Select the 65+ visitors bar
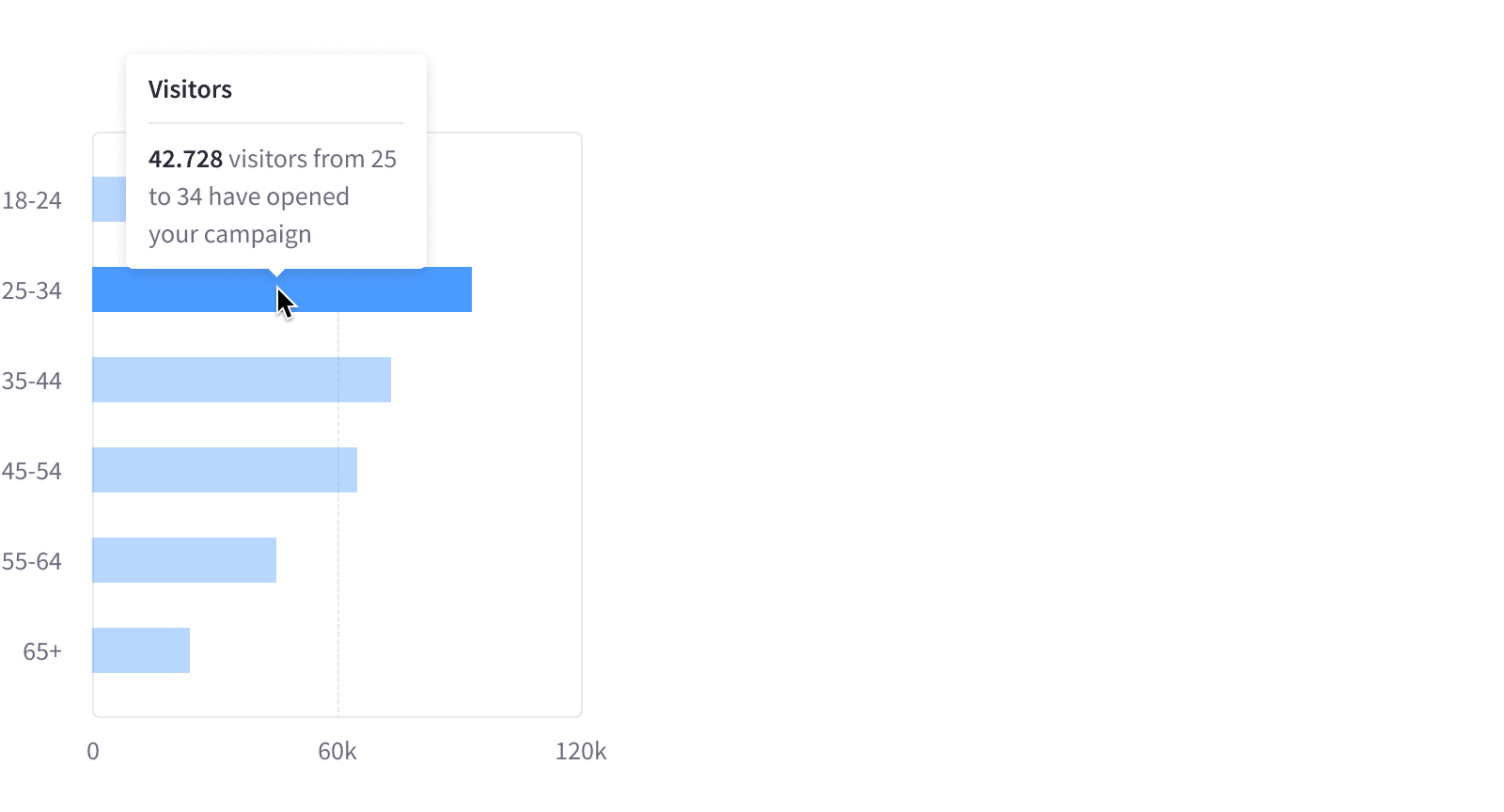Viewport: 1504px width, 812px height. 141,650
